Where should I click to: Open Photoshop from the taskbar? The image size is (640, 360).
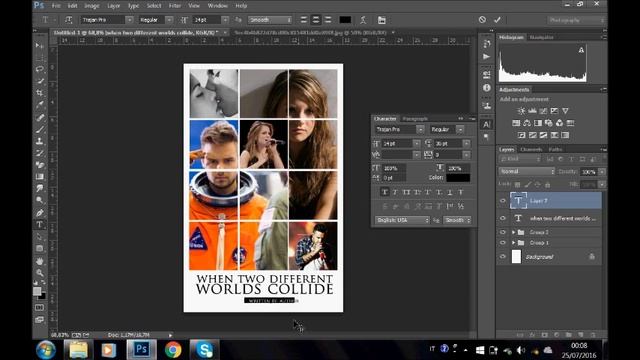[141, 350]
